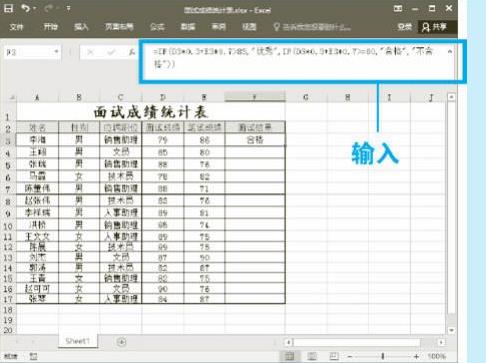
Task: Click the Undo arrow icon
Action: point(25,8)
